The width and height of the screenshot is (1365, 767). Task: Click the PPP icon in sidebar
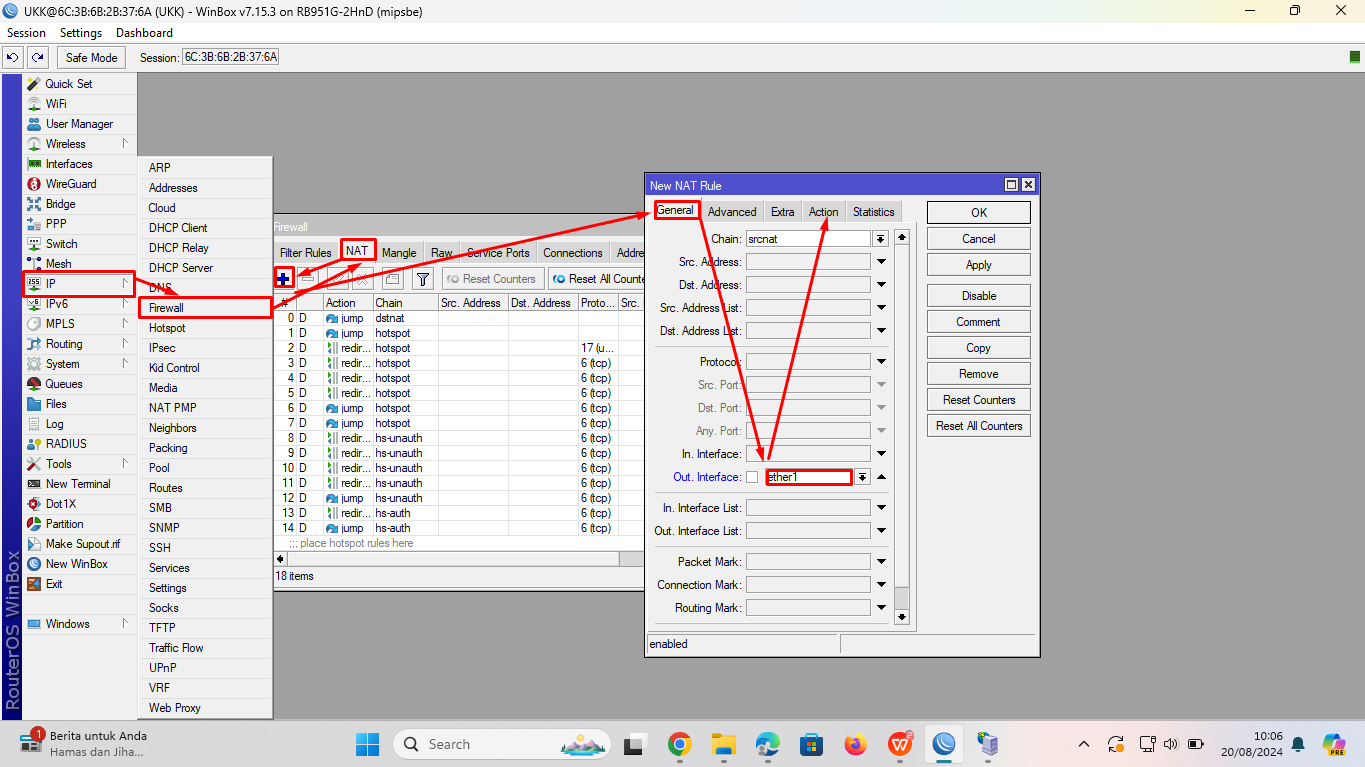[34, 224]
